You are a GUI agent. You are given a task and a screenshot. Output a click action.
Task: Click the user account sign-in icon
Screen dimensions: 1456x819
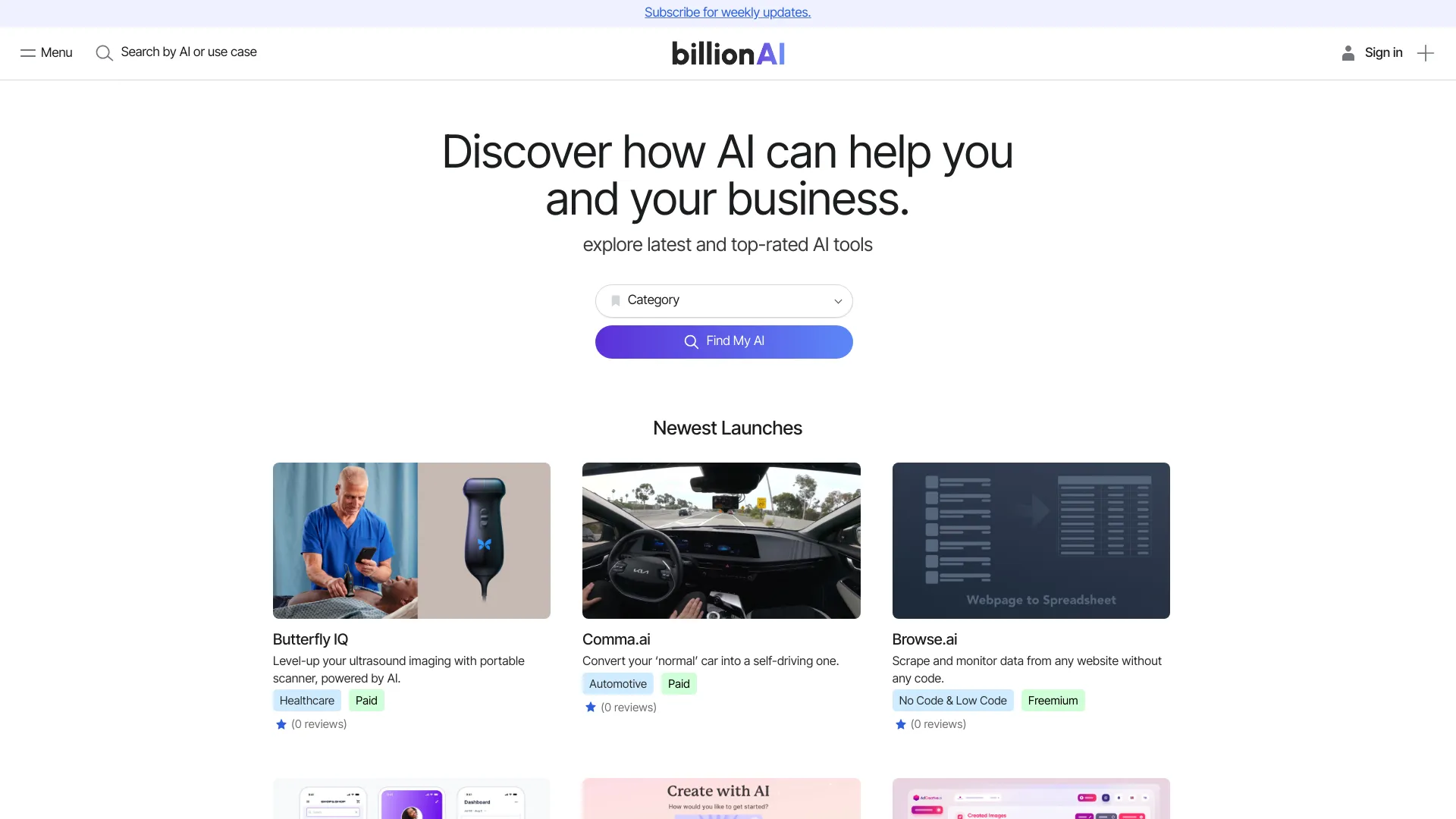pos(1348,52)
